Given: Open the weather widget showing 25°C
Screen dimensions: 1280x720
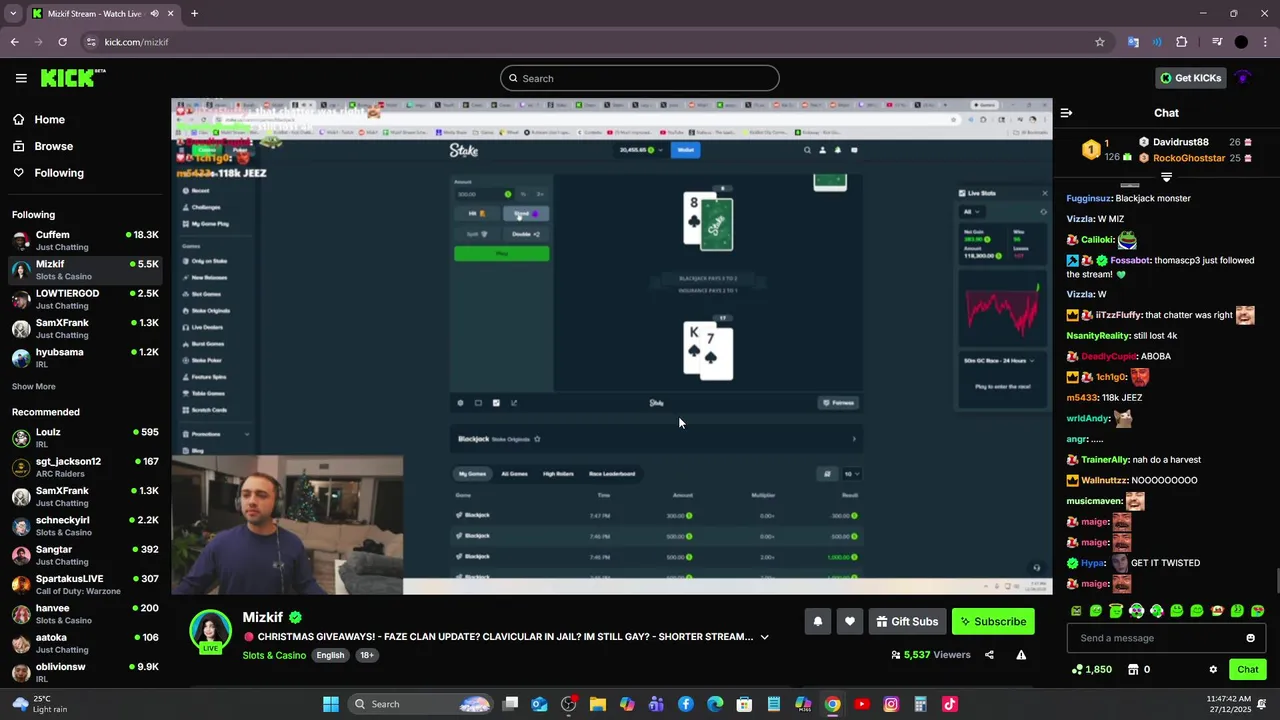Looking at the screenshot, I should tap(40, 704).
